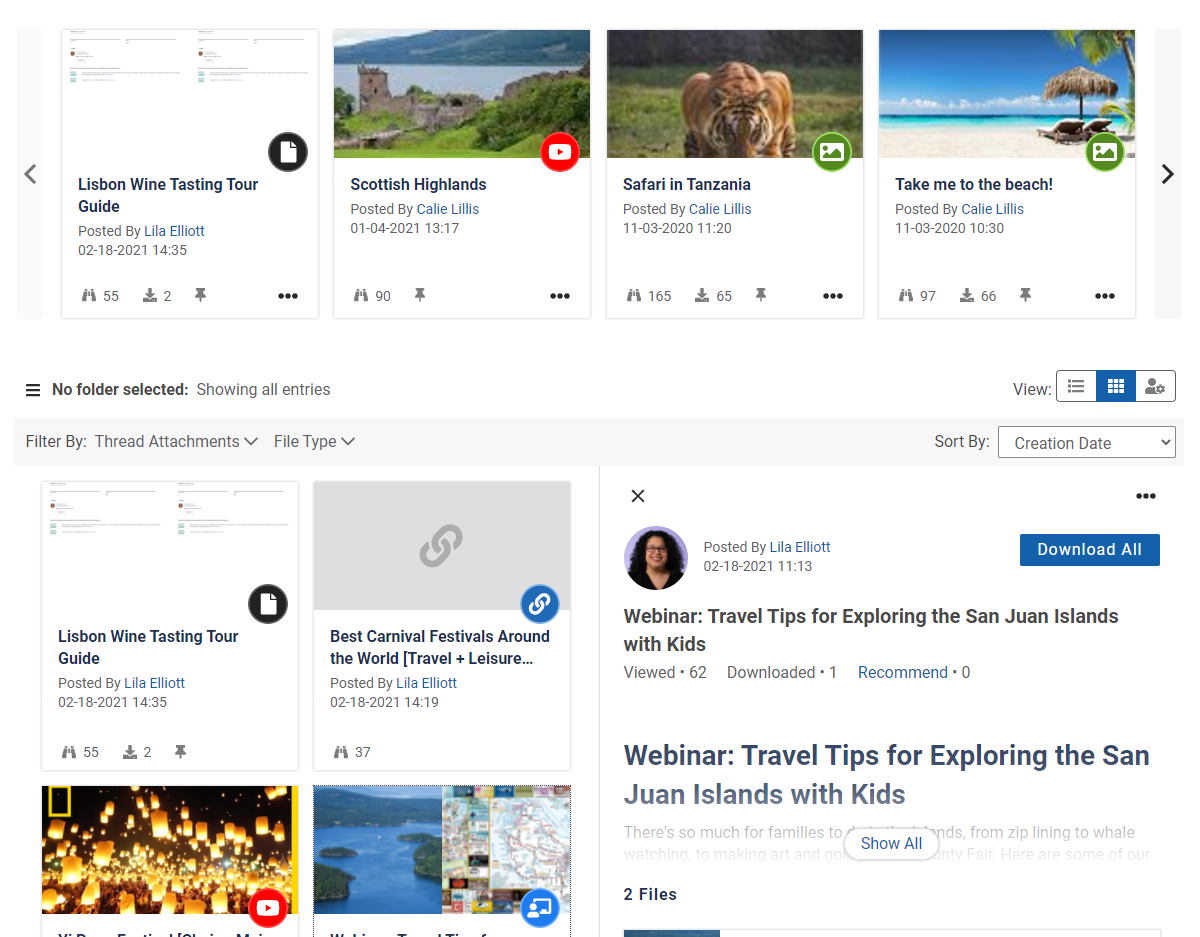Open the folder list hamburger menu
1200x937 pixels.
33,390
